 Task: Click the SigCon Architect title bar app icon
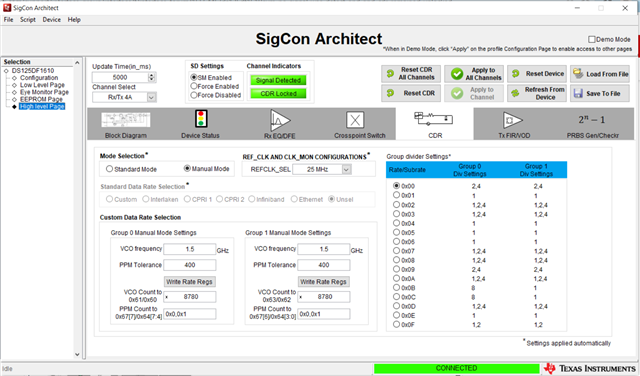(7, 8)
